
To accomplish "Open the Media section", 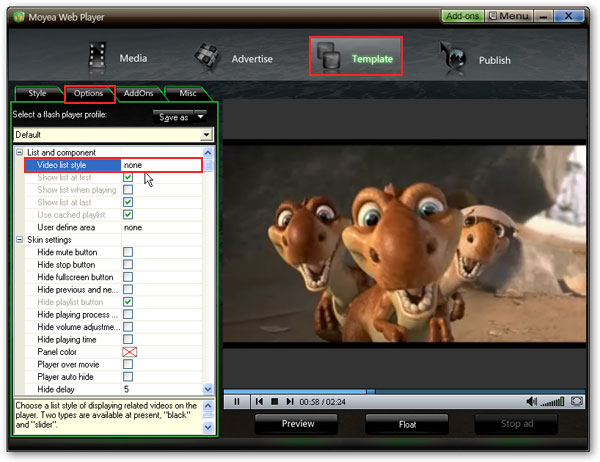I will [x=118, y=58].
